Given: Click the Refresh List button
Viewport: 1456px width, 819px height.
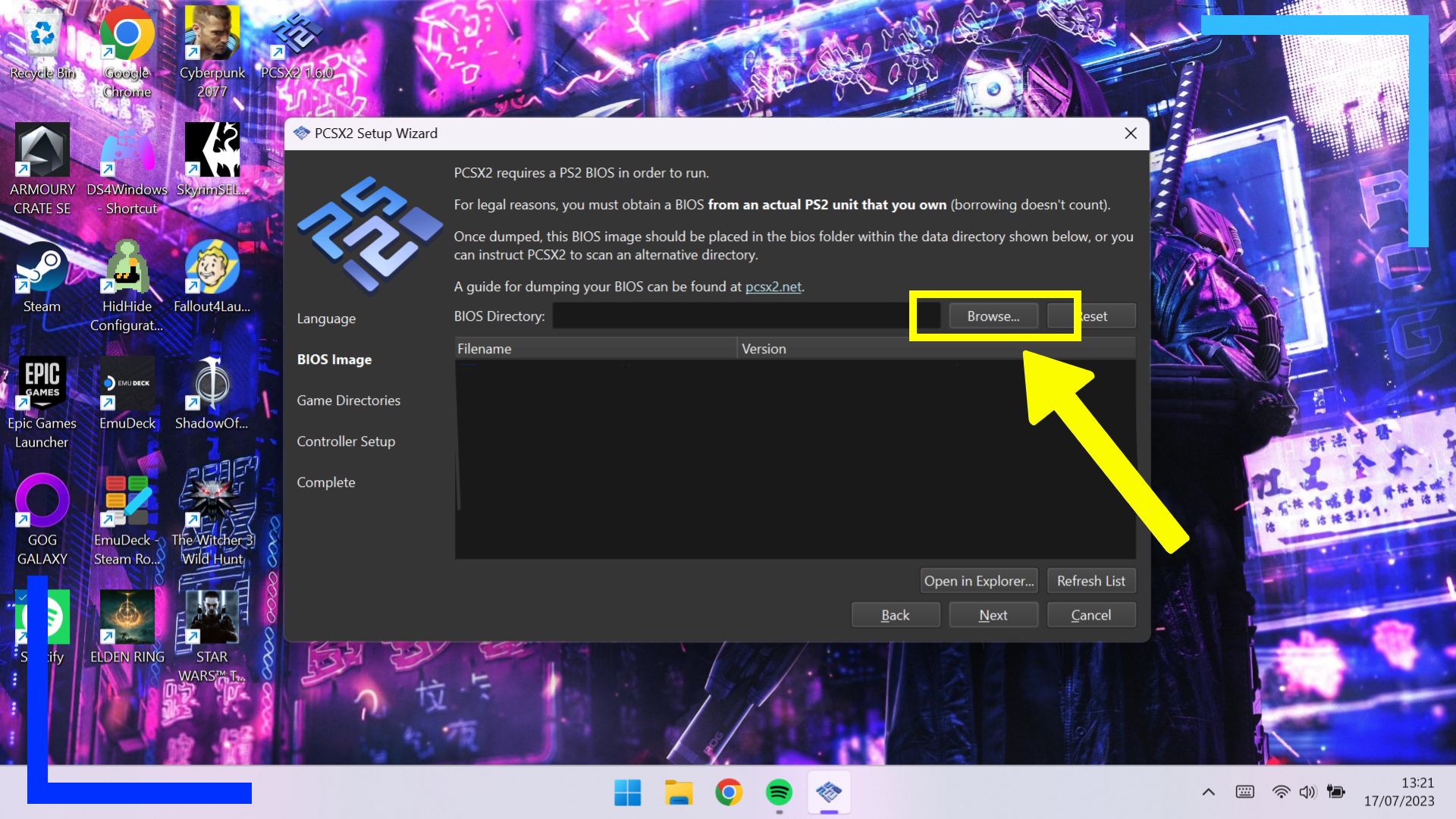Looking at the screenshot, I should (1090, 581).
